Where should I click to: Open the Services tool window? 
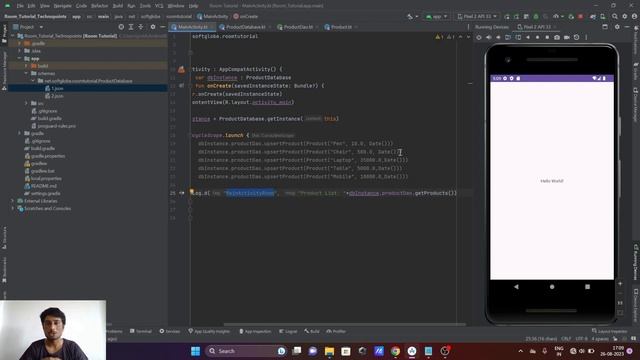(x=170, y=331)
